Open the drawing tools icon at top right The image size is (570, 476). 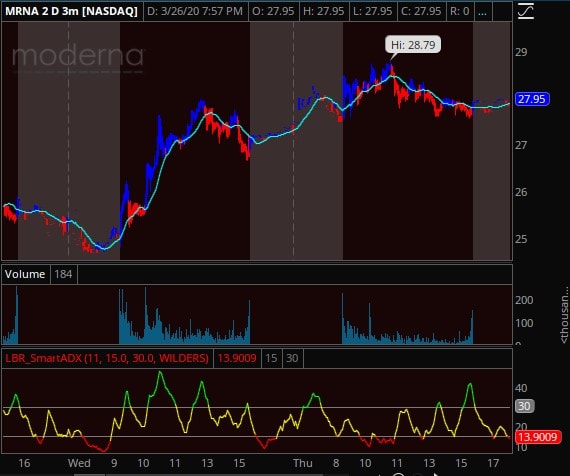coord(526,11)
